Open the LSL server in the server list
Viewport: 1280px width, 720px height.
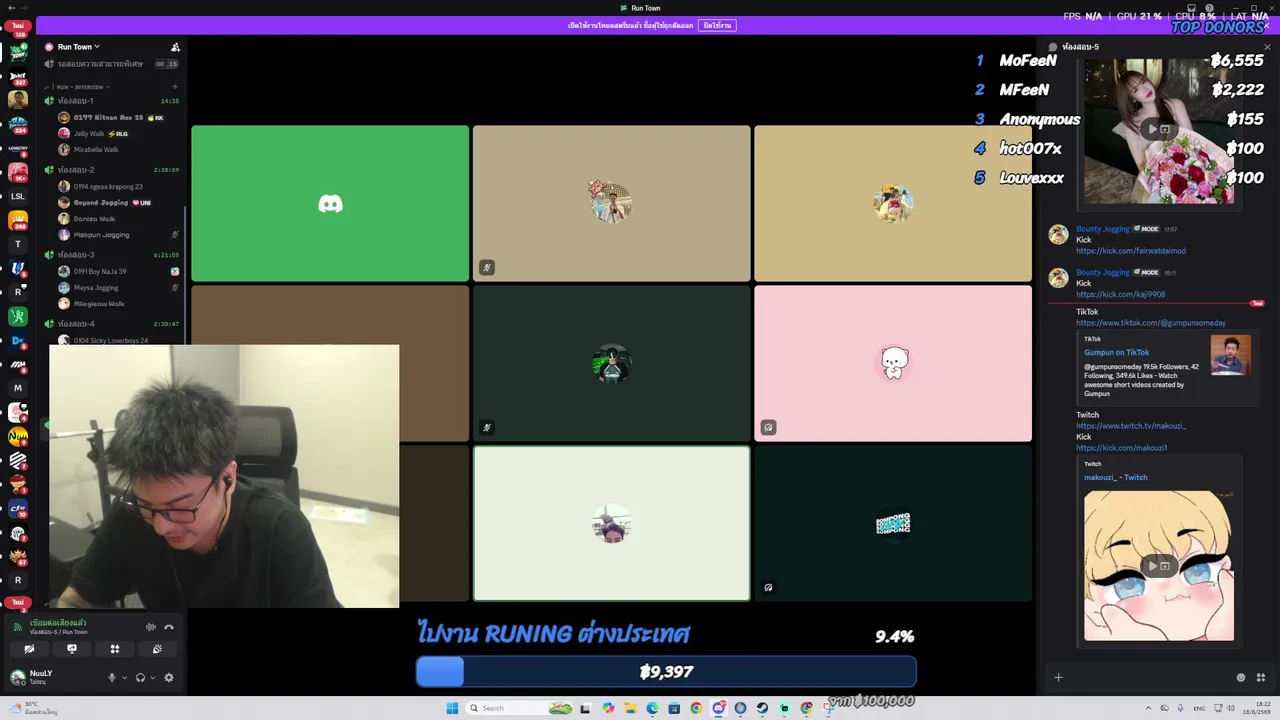click(x=17, y=196)
